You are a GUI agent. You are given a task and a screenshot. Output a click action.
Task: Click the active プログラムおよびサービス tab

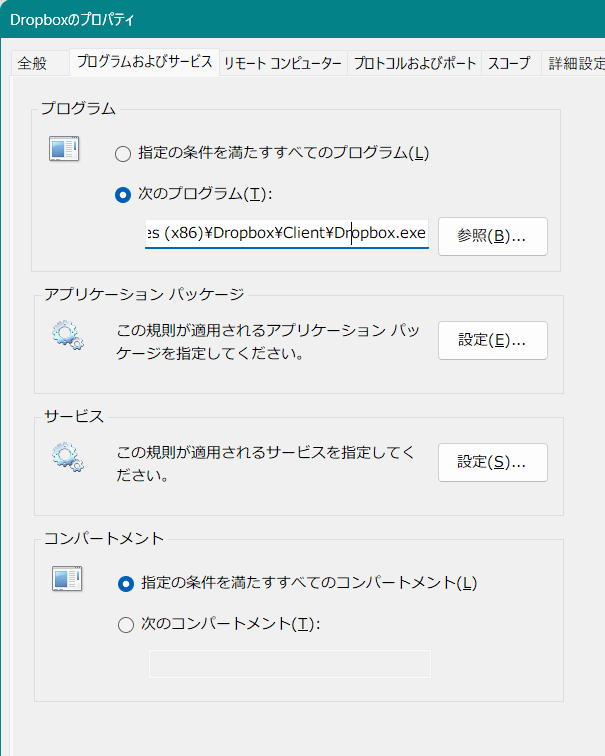tap(145, 62)
